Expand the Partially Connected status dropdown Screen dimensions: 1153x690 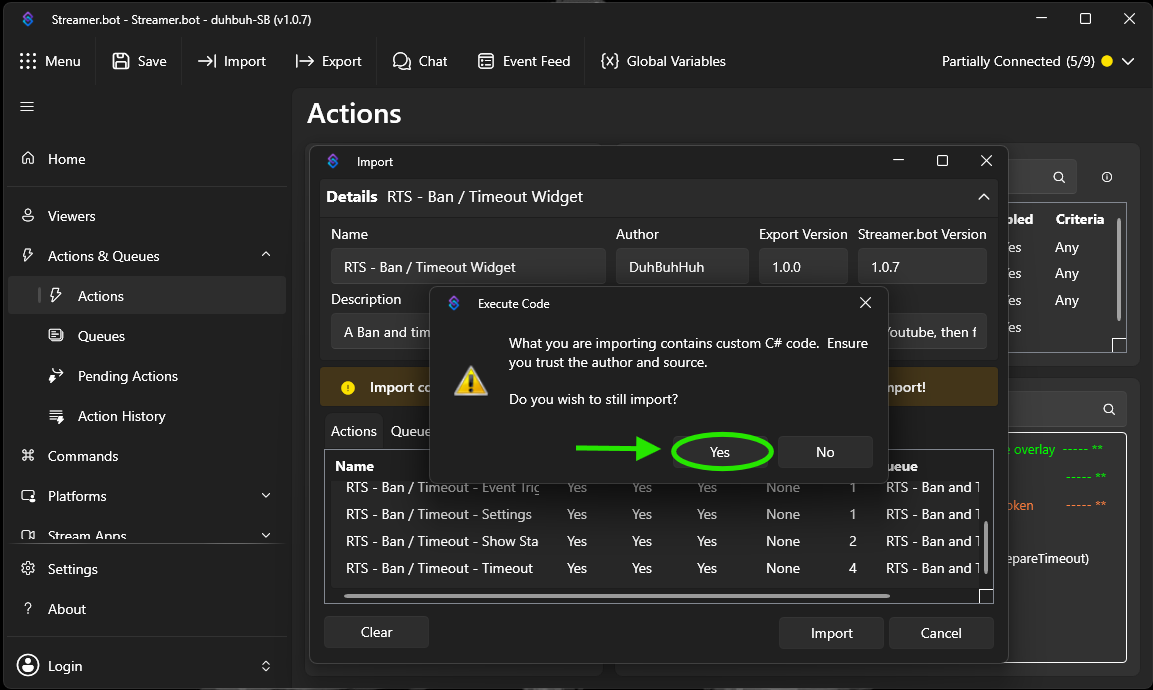point(1128,62)
